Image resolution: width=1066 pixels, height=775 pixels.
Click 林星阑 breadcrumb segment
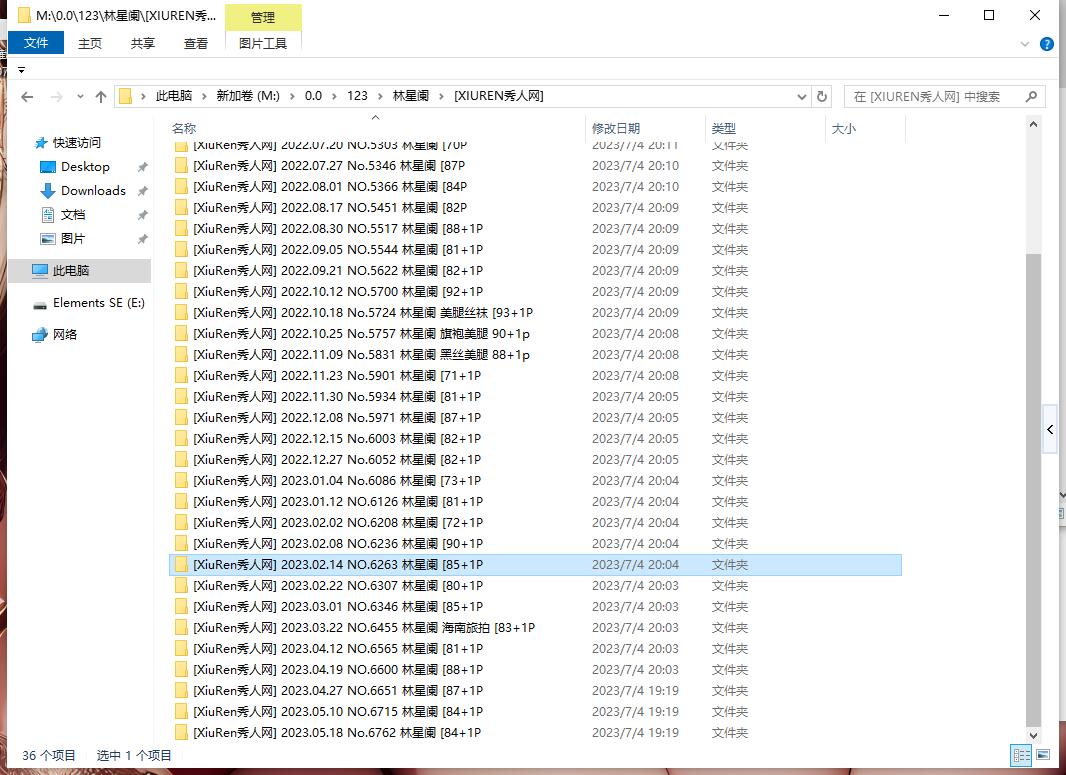point(411,96)
